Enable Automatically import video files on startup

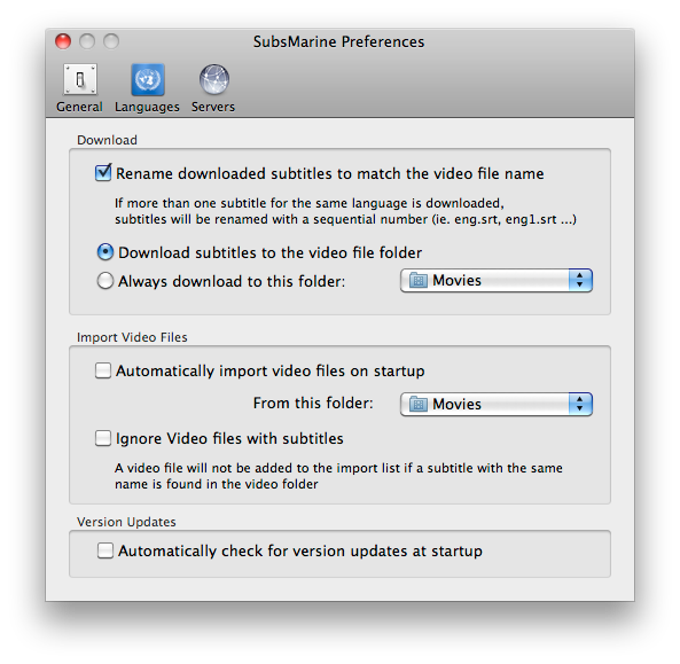point(103,371)
